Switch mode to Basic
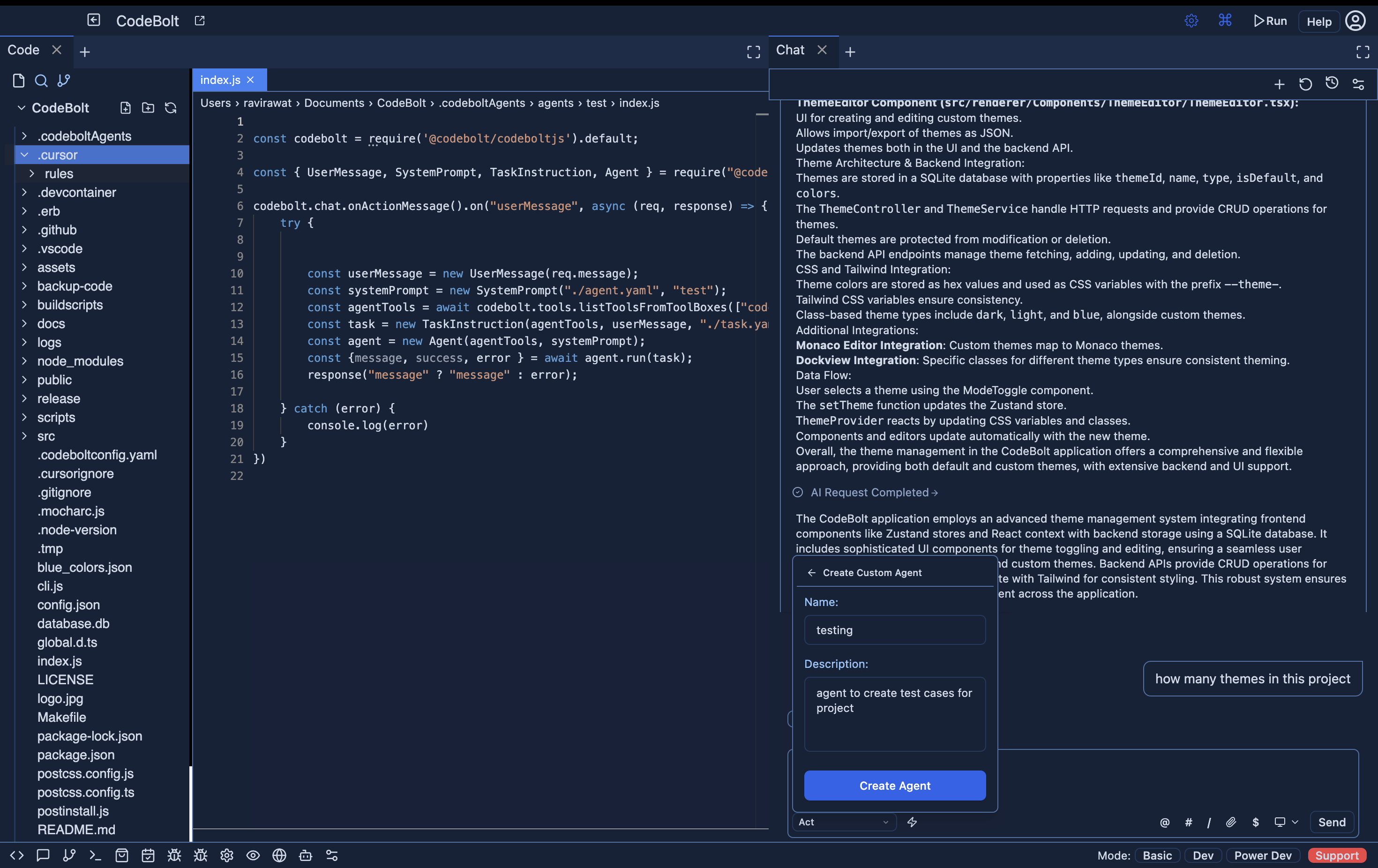 (x=1157, y=855)
